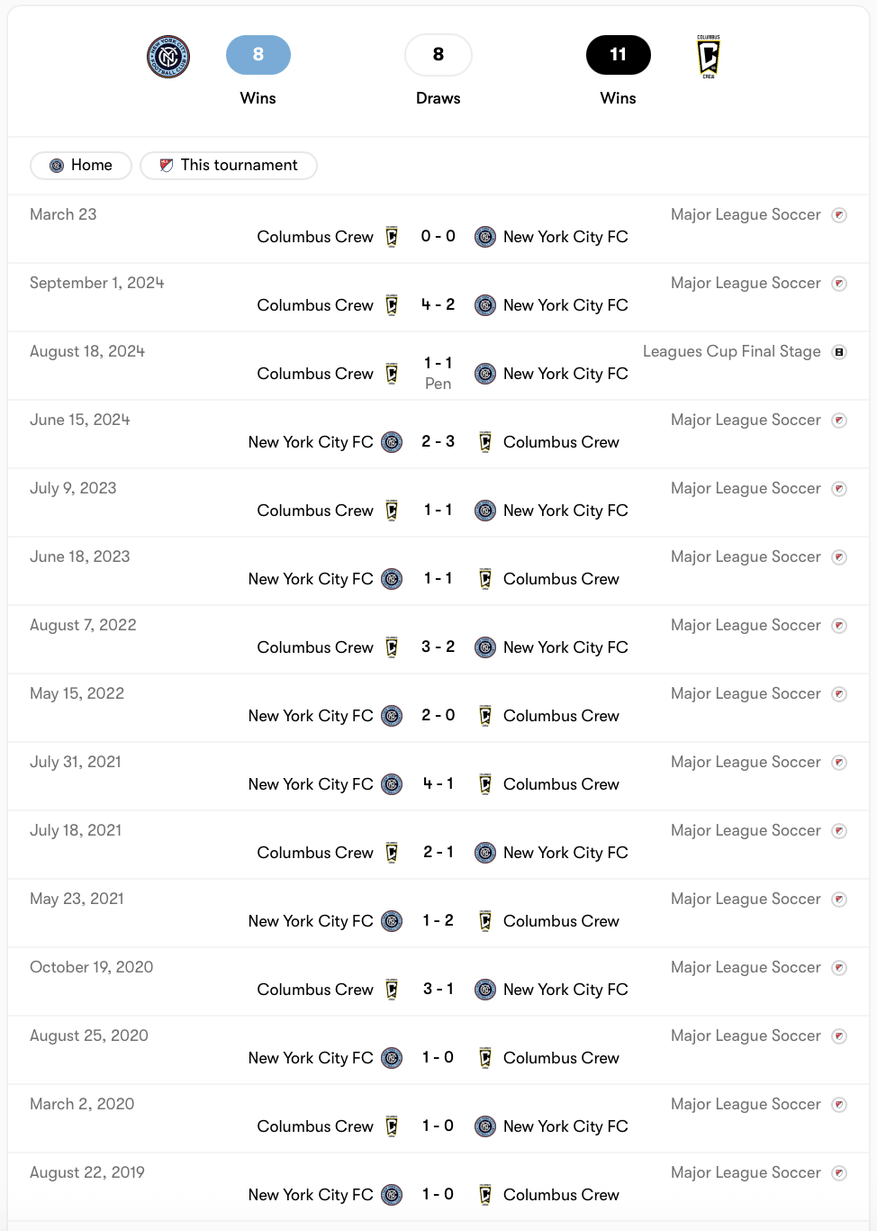Click the MLS icon for August 22, 2019 match
Viewport: 877px width, 1231px height.
coord(839,1173)
